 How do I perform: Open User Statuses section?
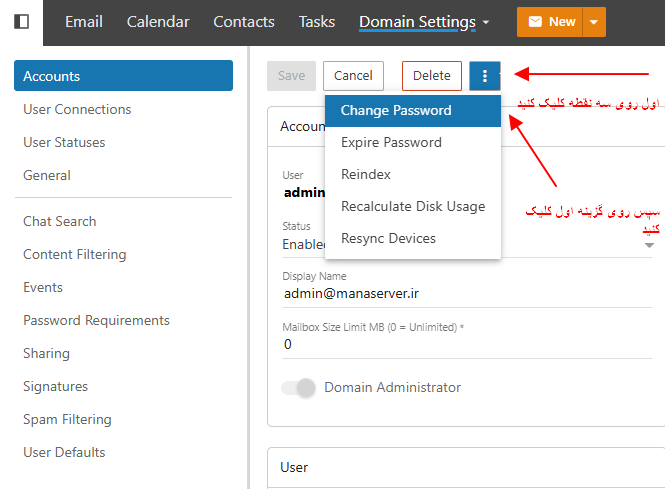point(64,143)
